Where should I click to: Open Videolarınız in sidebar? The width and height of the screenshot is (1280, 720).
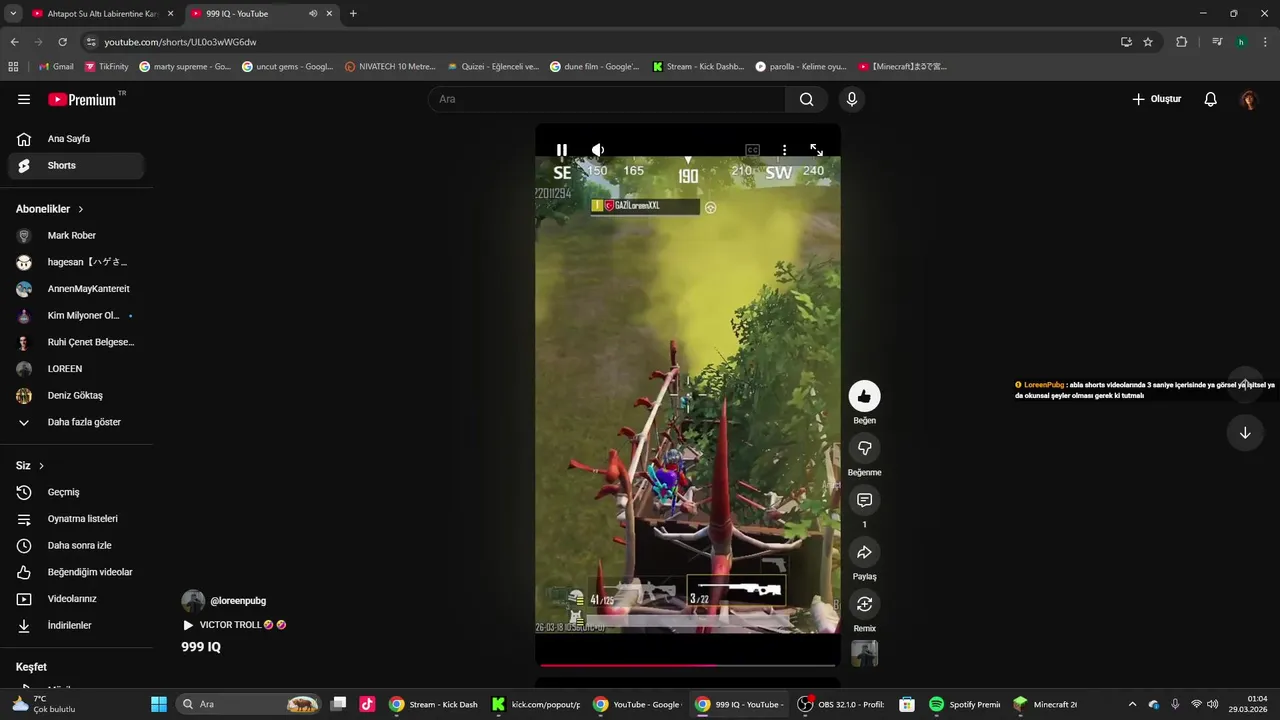[76, 599]
